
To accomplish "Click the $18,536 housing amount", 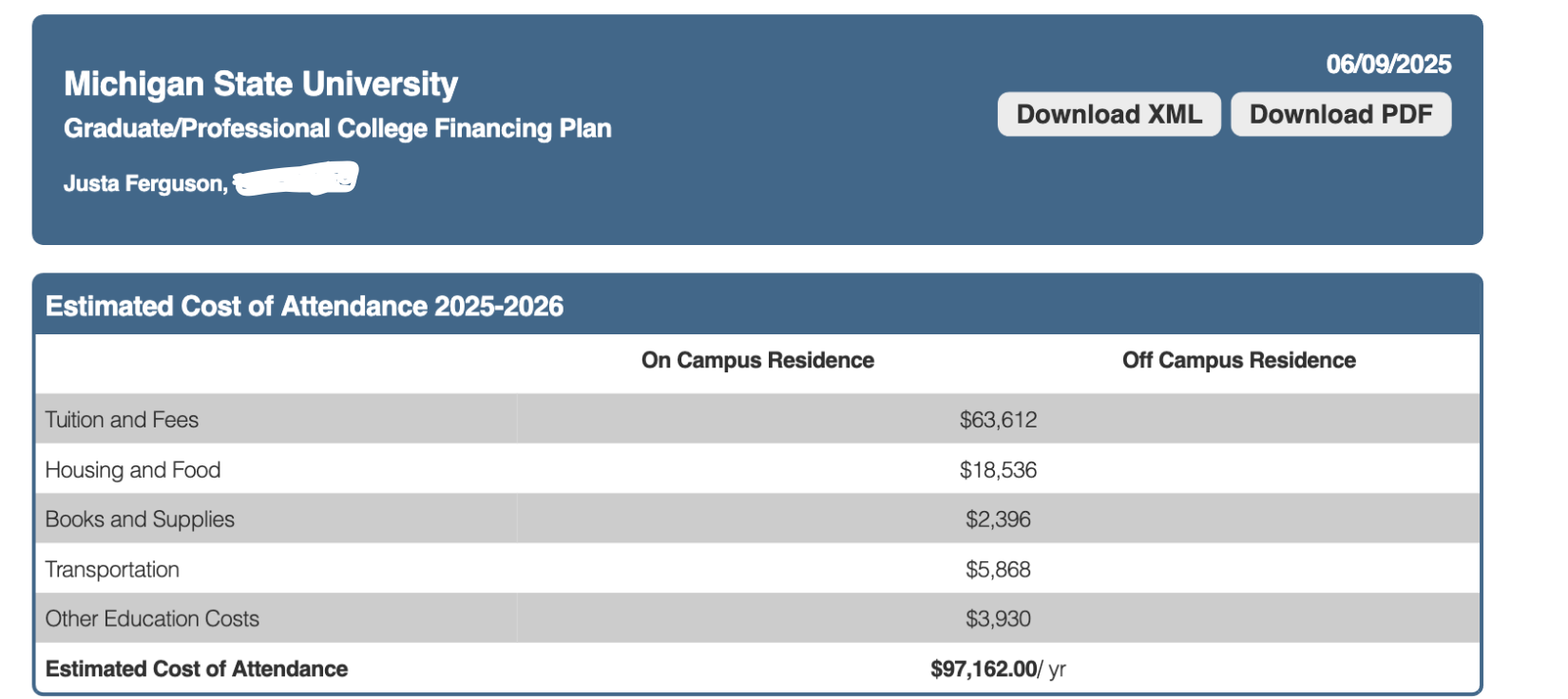I will pos(998,470).
